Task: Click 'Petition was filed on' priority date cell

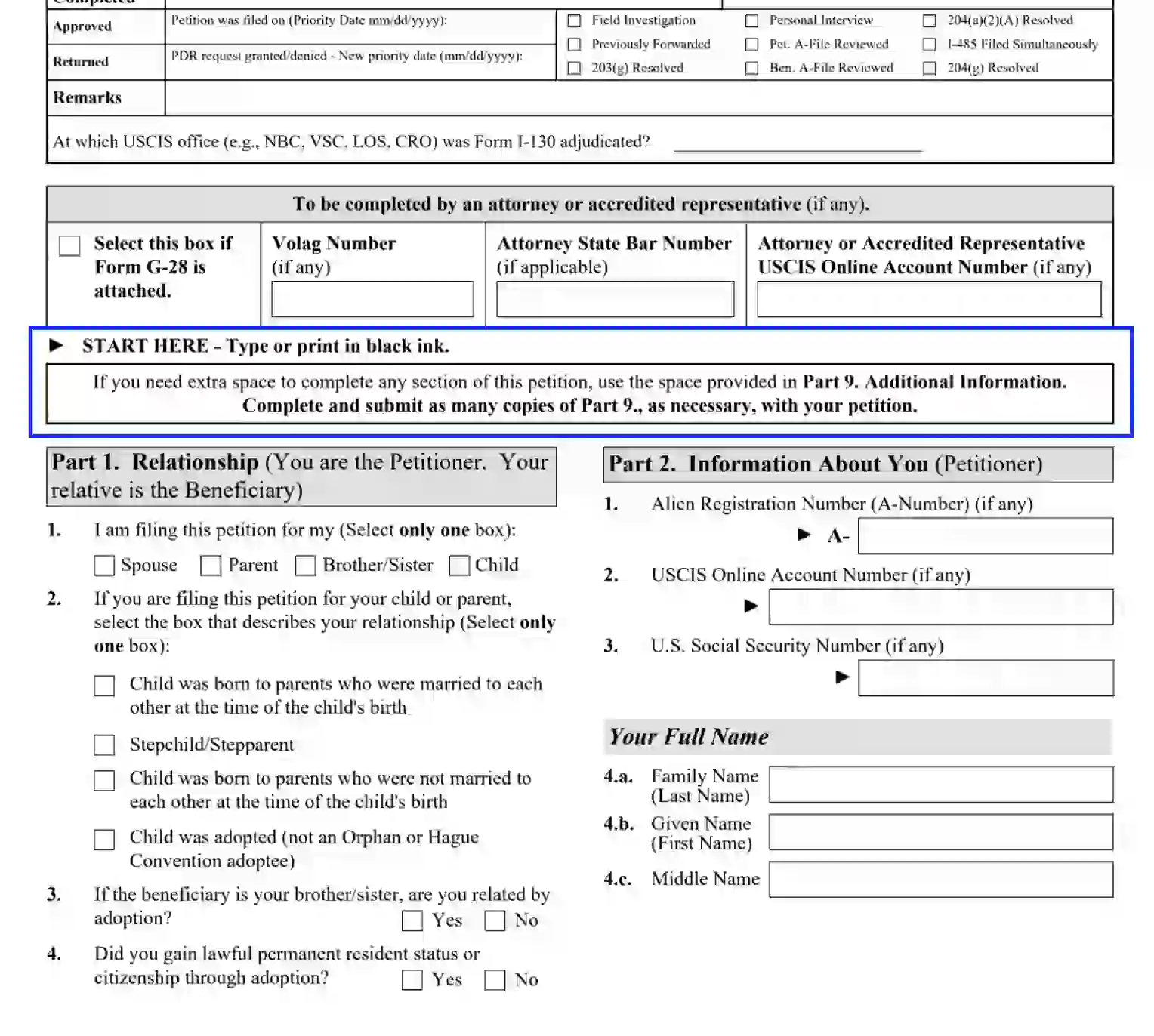Action: tap(361, 27)
